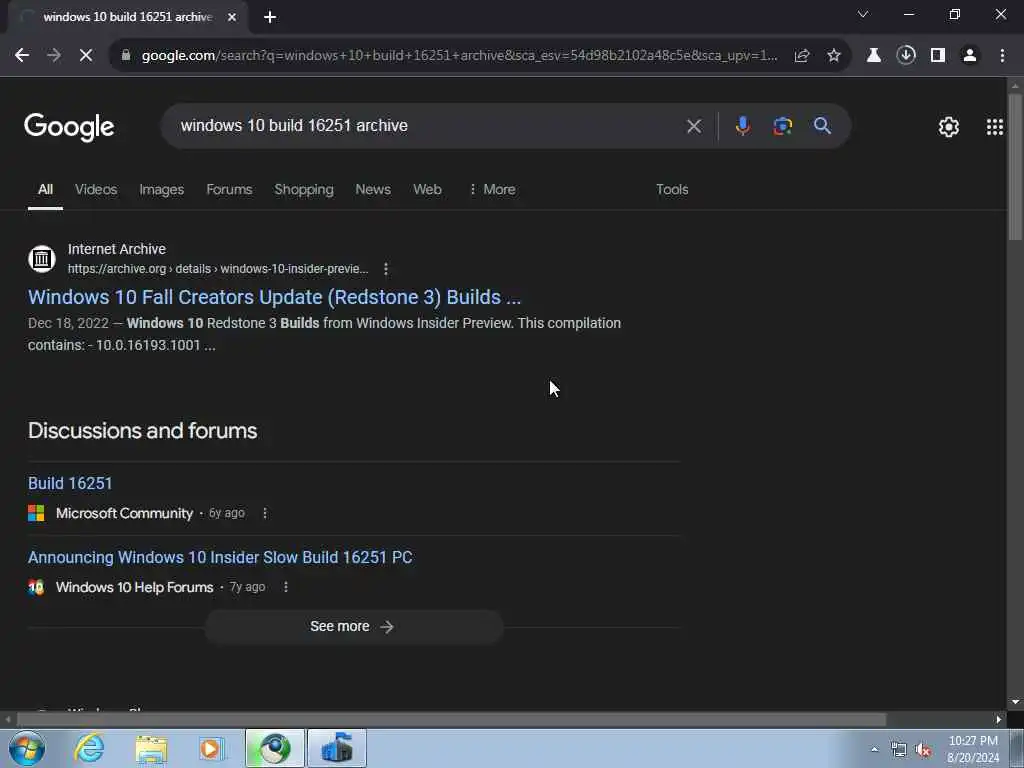The image size is (1024, 768).
Task: Click the magnifying glass search button
Action: (x=822, y=126)
